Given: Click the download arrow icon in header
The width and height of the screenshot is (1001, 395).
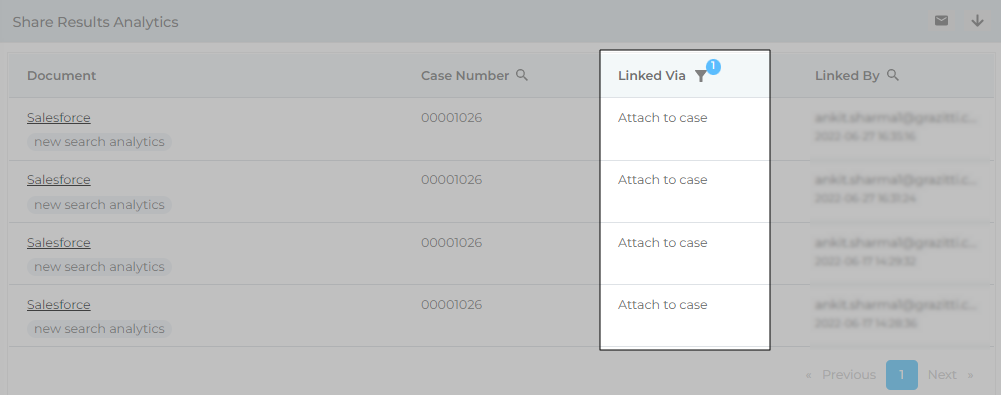Looking at the screenshot, I should pos(977,21).
